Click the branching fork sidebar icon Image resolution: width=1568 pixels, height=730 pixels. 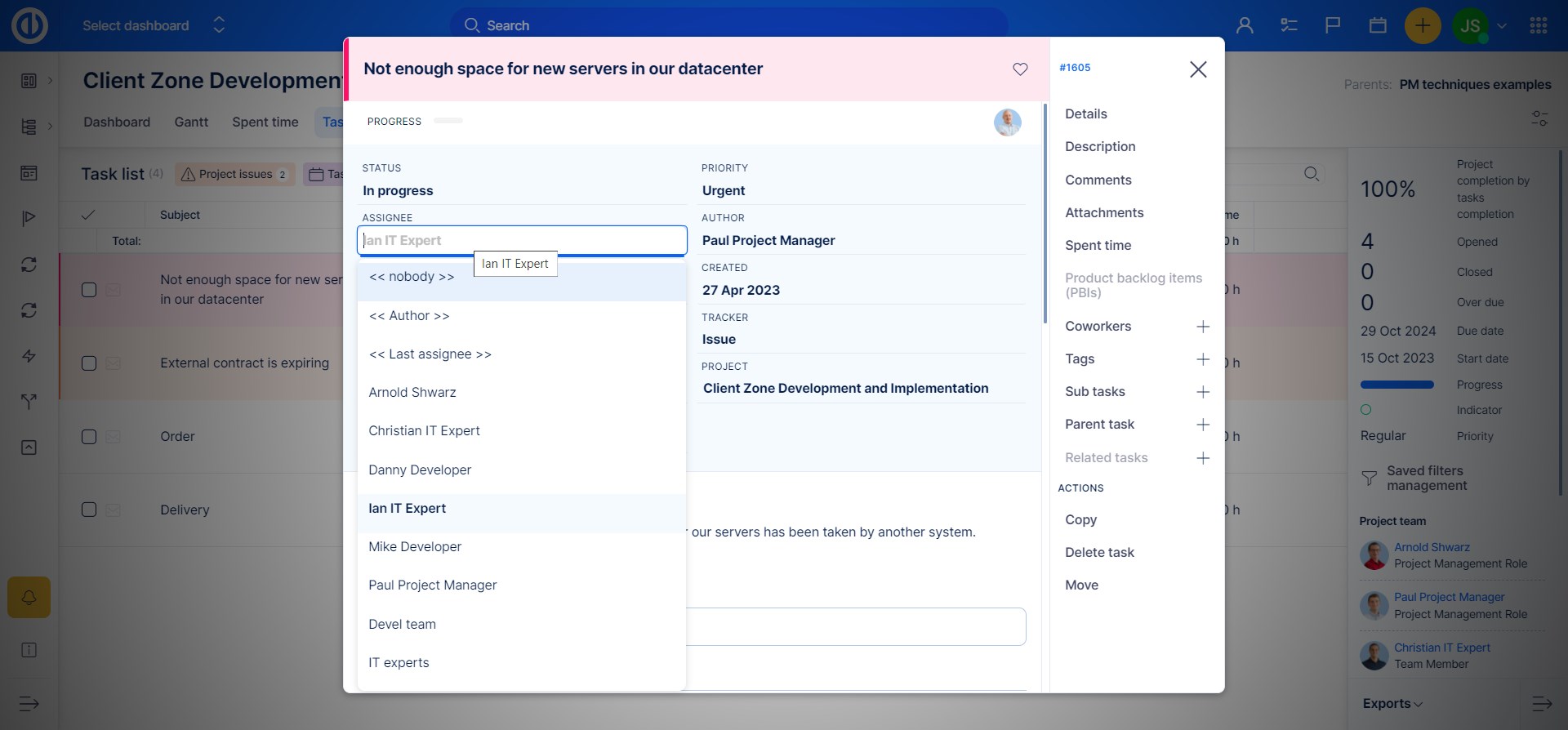(x=29, y=402)
